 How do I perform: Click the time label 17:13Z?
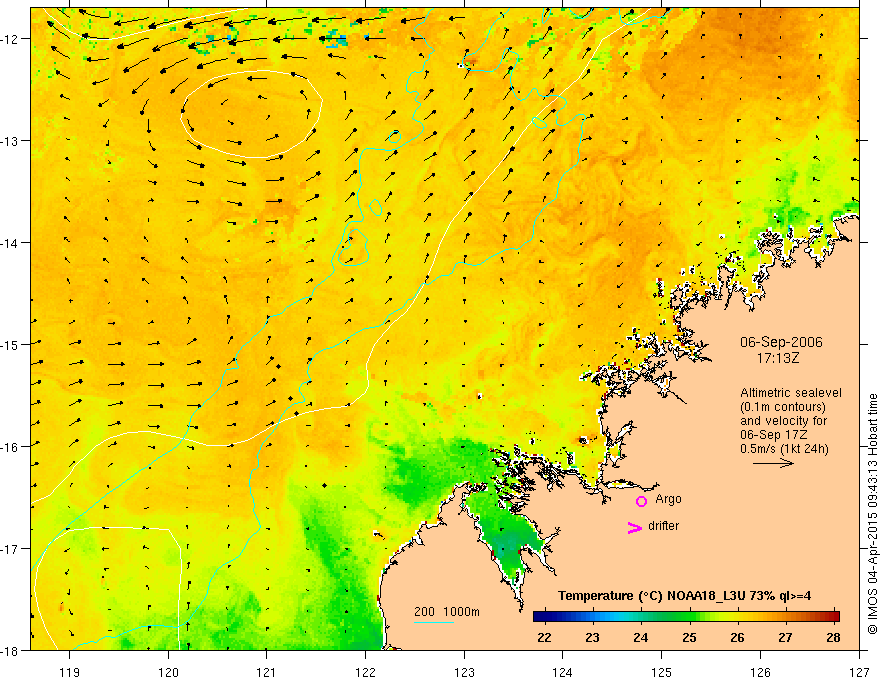[x=777, y=357]
